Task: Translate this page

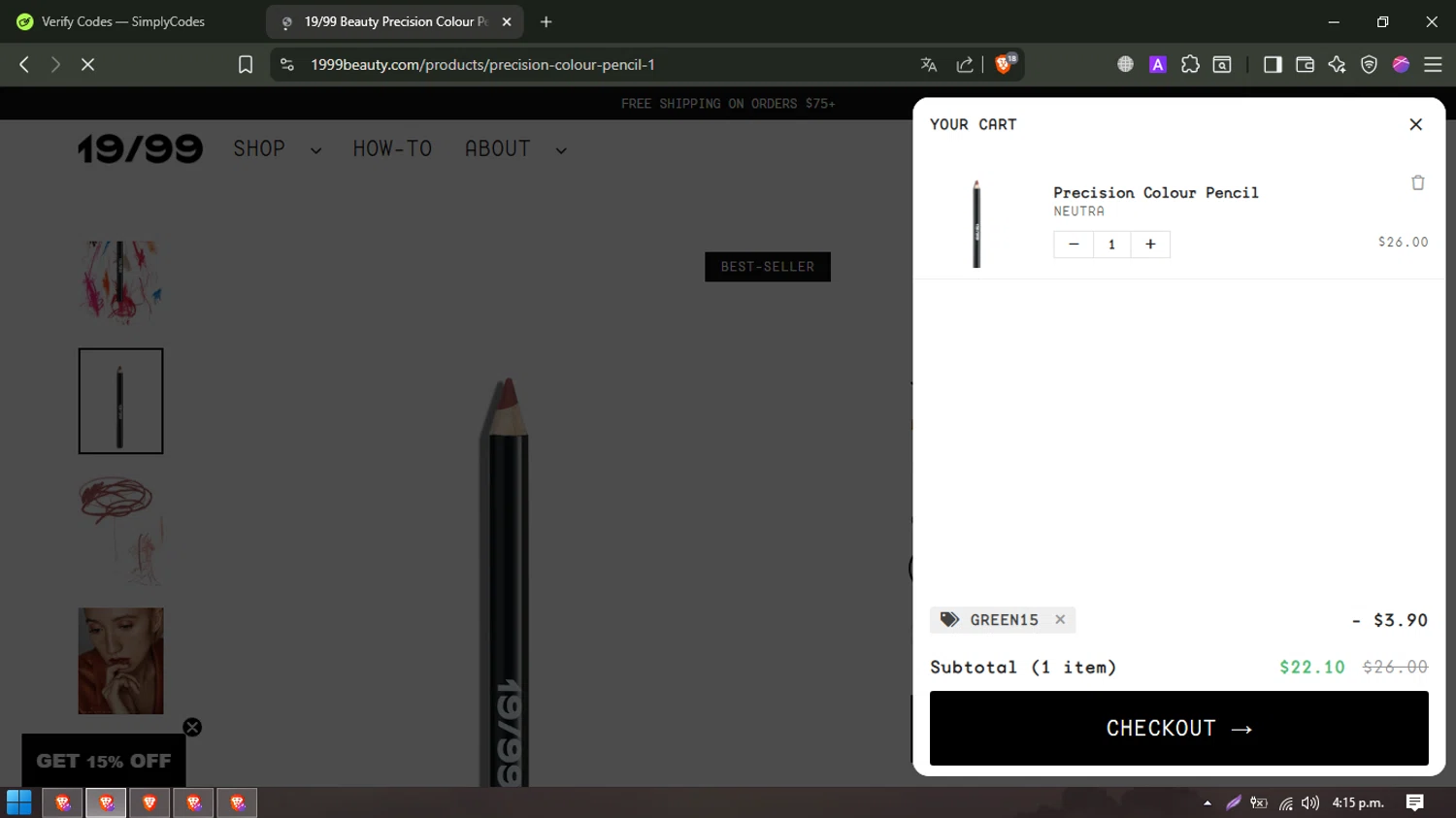Action: [x=929, y=64]
